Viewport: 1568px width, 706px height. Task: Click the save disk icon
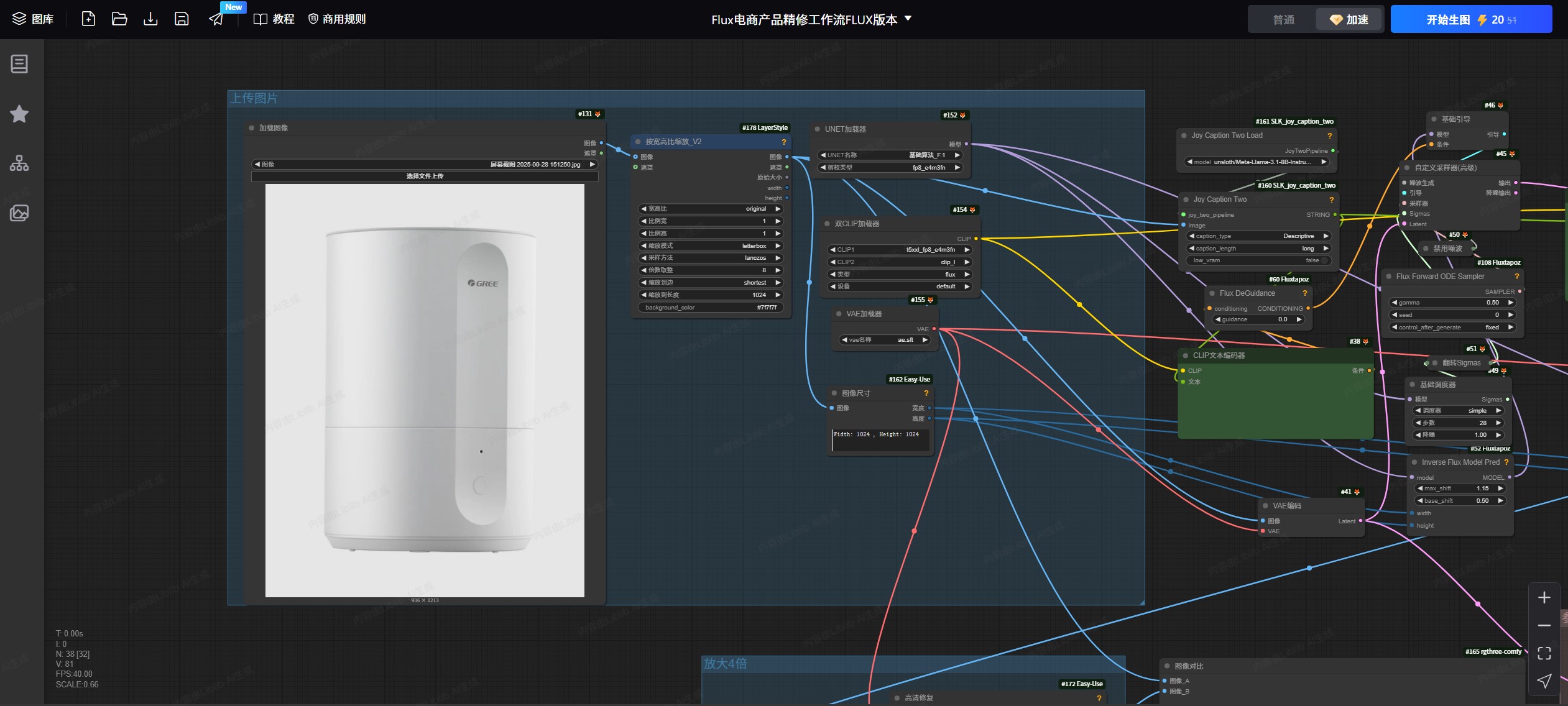pyautogui.click(x=182, y=19)
